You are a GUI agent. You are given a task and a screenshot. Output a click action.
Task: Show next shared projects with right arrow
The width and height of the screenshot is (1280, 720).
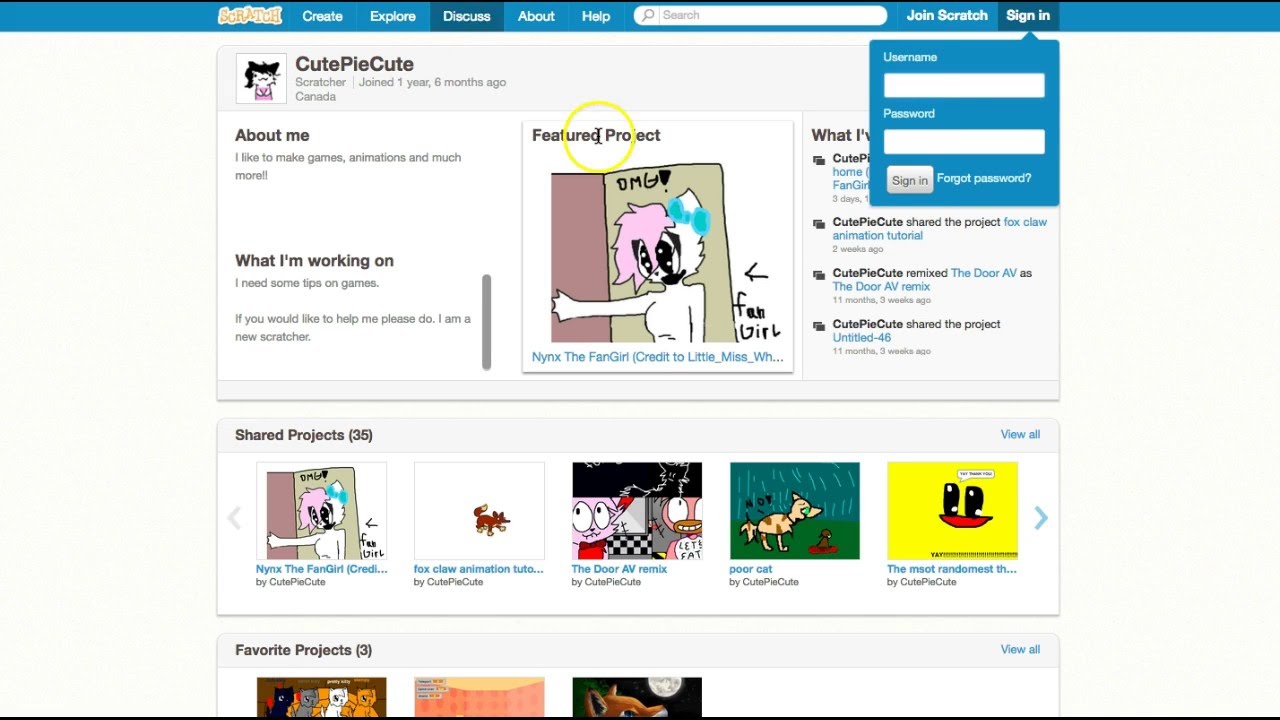tap(1041, 517)
